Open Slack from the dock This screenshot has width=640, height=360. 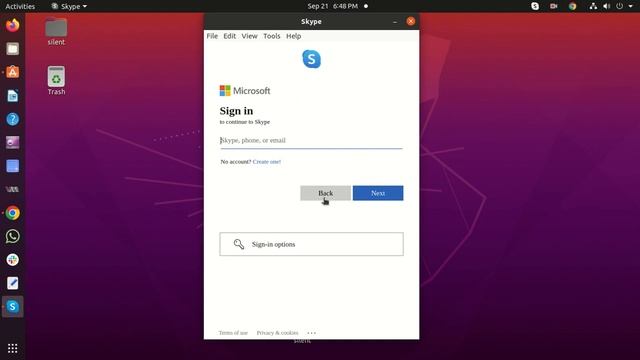[13, 260]
